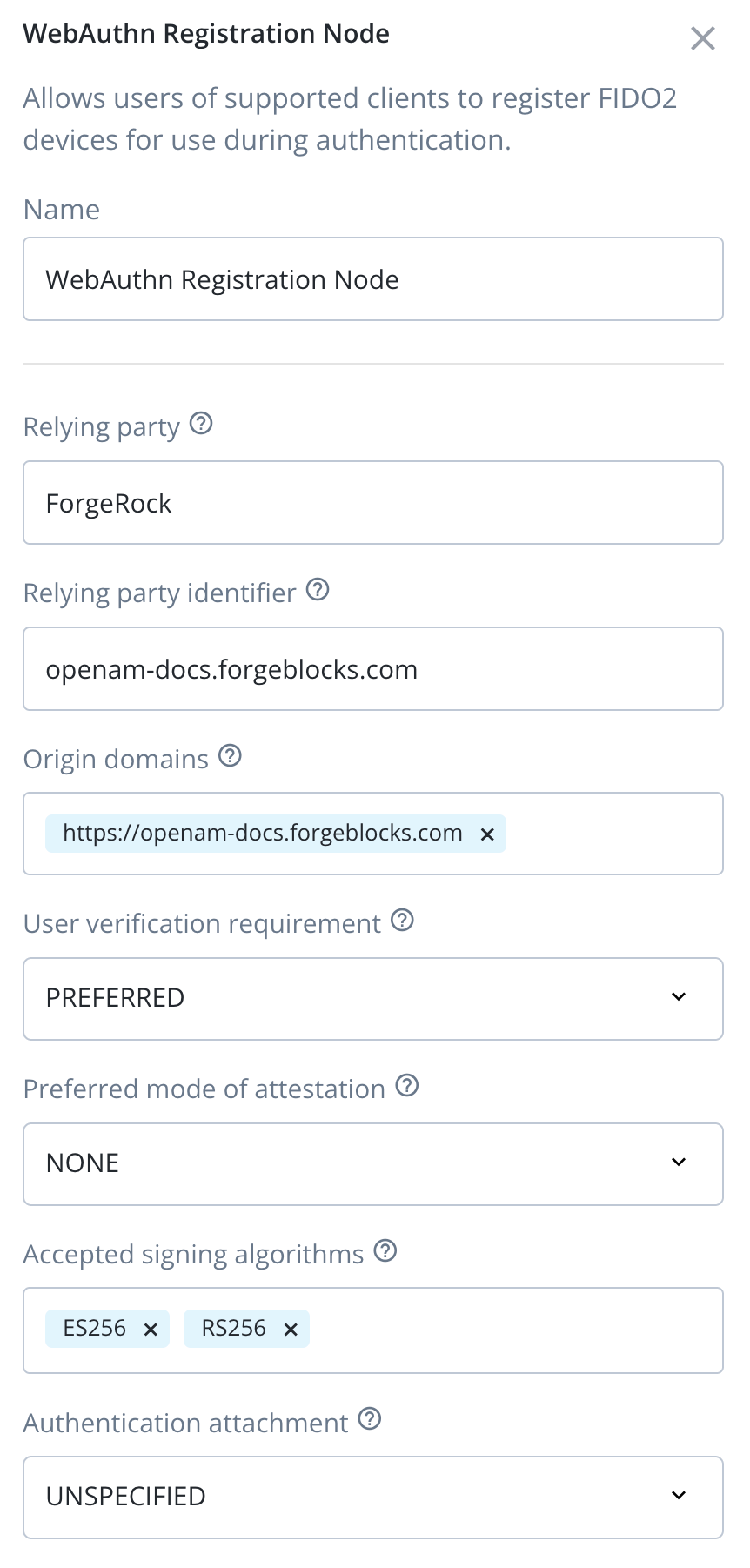
Task: Open User verification requirement help tooltip
Action: pyautogui.click(x=402, y=920)
